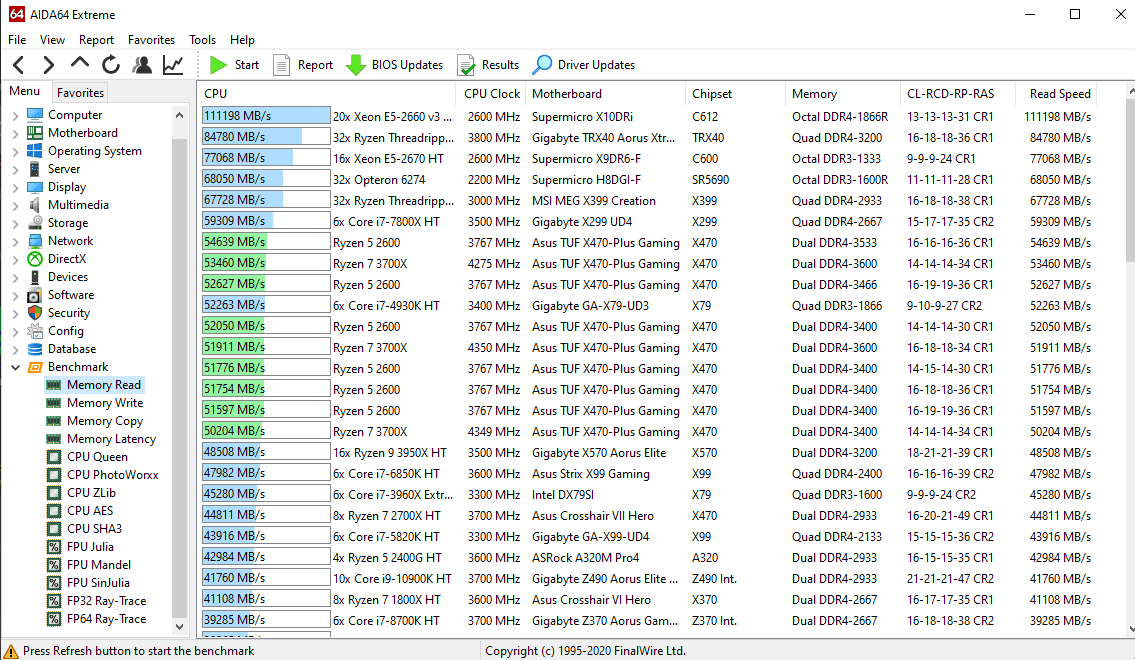
Task: Click the green Start play icon
Action: point(218,65)
